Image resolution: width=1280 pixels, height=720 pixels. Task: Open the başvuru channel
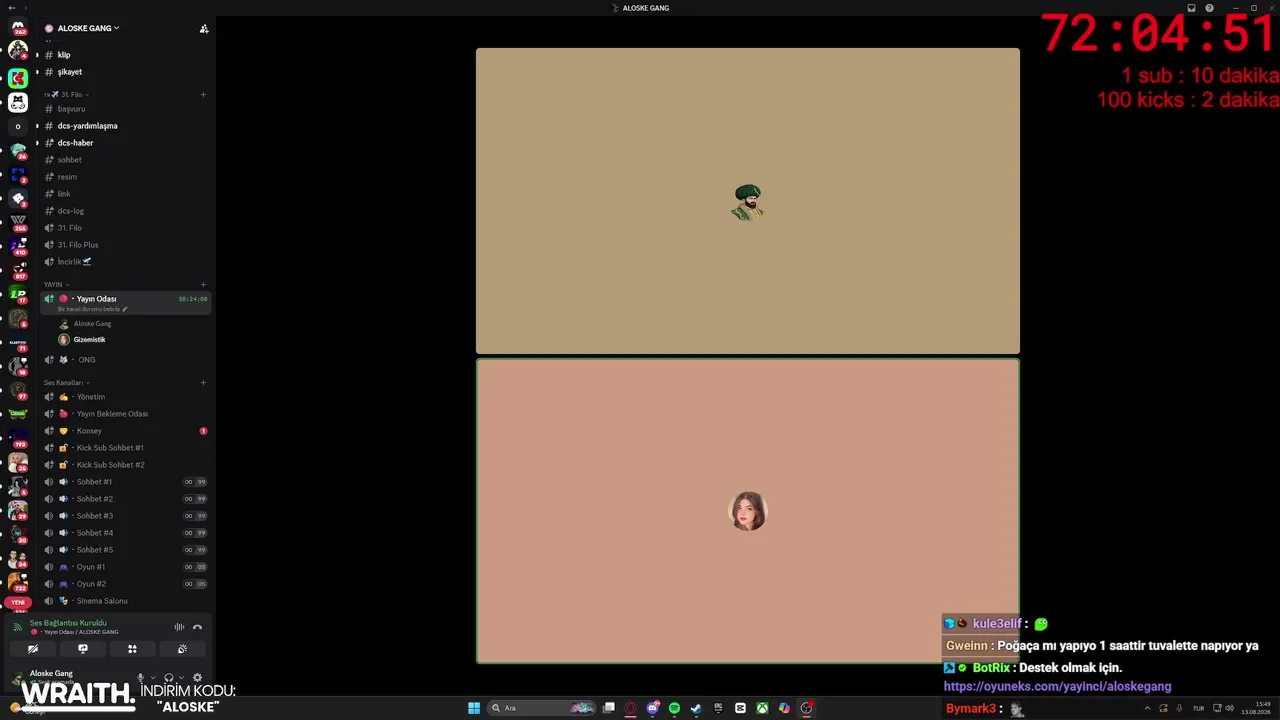pyautogui.click(x=124, y=109)
